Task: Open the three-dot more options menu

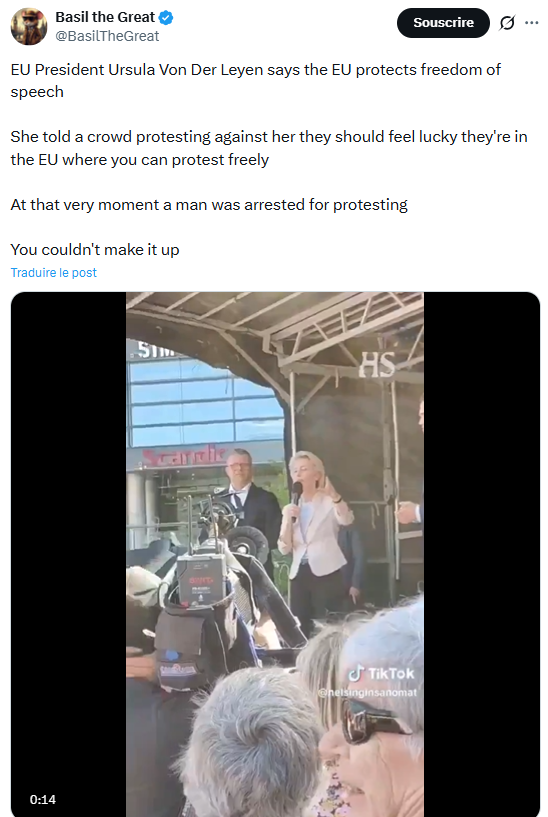Action: point(531,23)
